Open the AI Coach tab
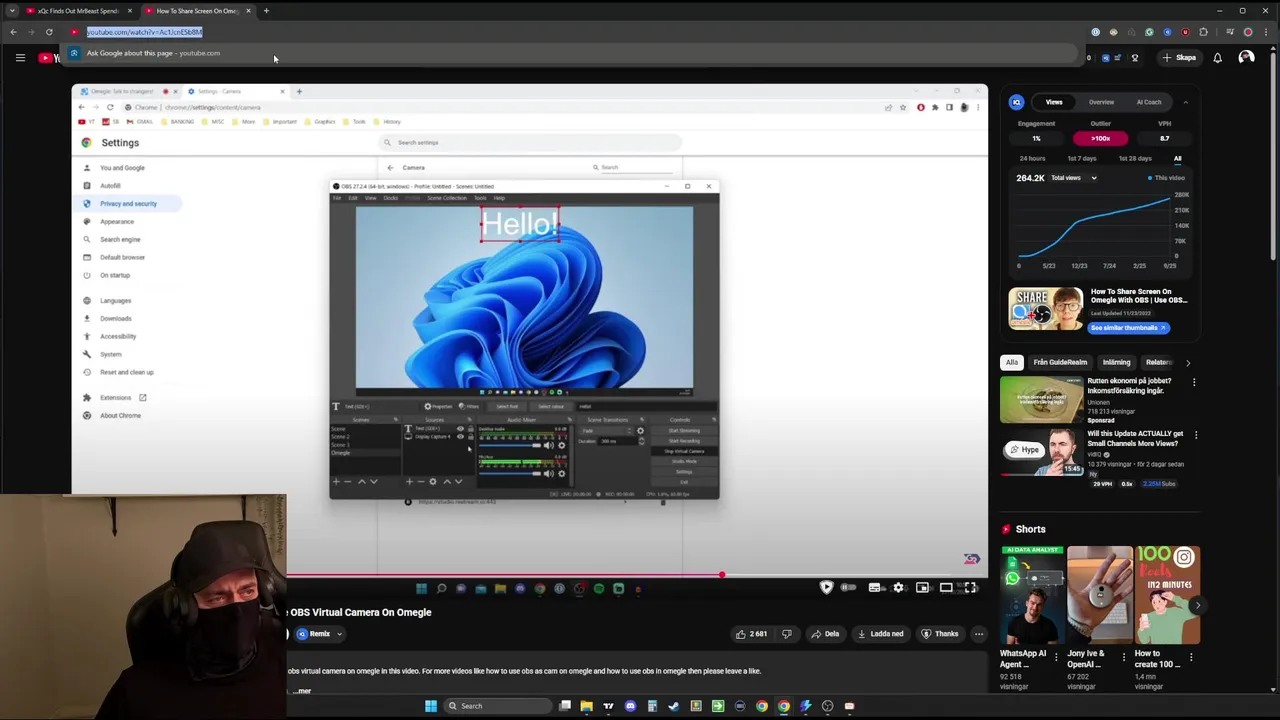 pos(1149,102)
